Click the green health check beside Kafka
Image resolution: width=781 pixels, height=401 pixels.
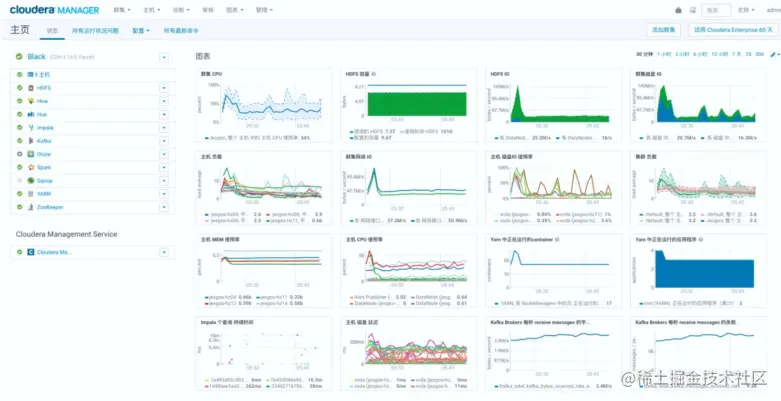(19, 141)
